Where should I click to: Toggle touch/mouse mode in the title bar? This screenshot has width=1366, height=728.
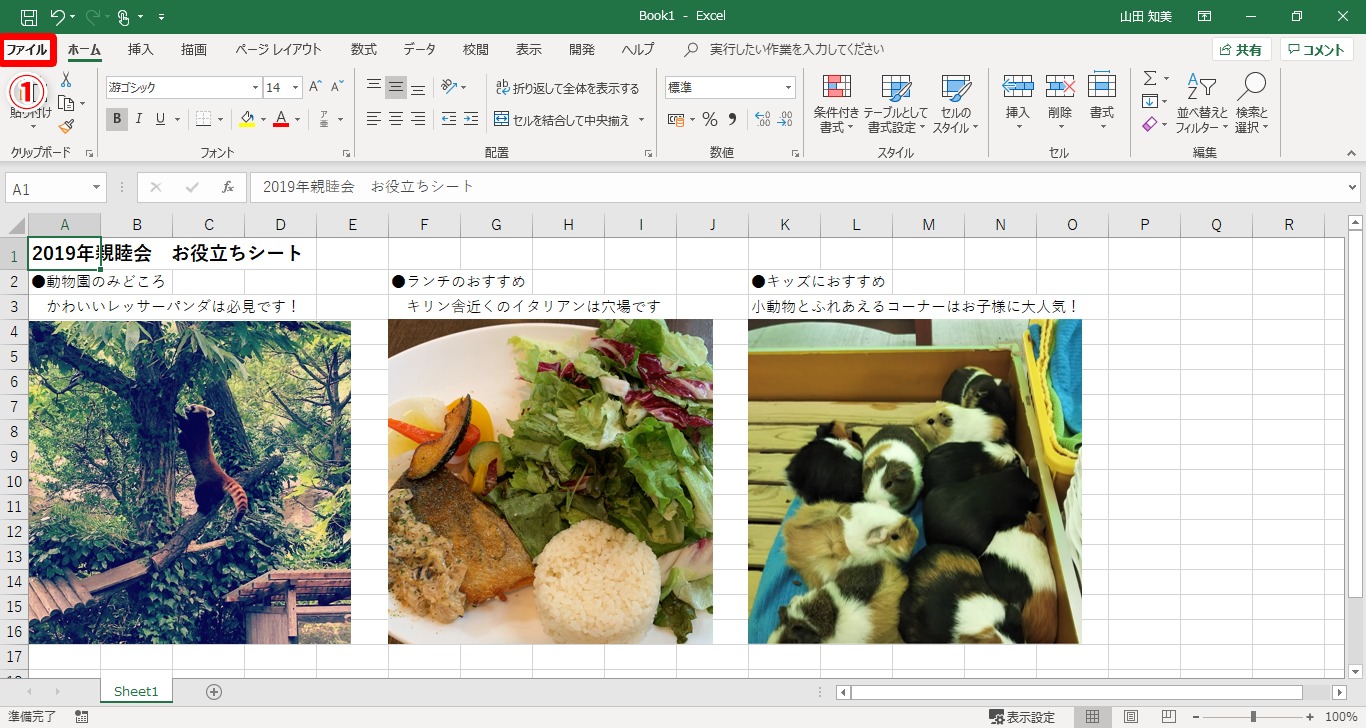(x=124, y=17)
